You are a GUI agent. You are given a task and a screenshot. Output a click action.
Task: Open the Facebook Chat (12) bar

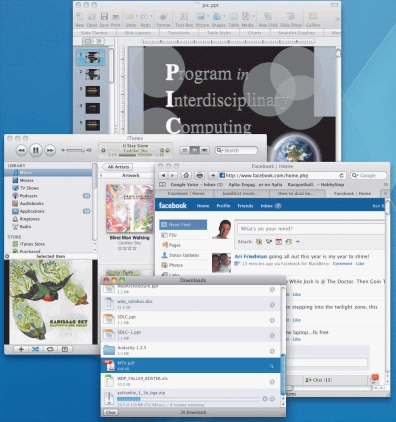pos(319,380)
